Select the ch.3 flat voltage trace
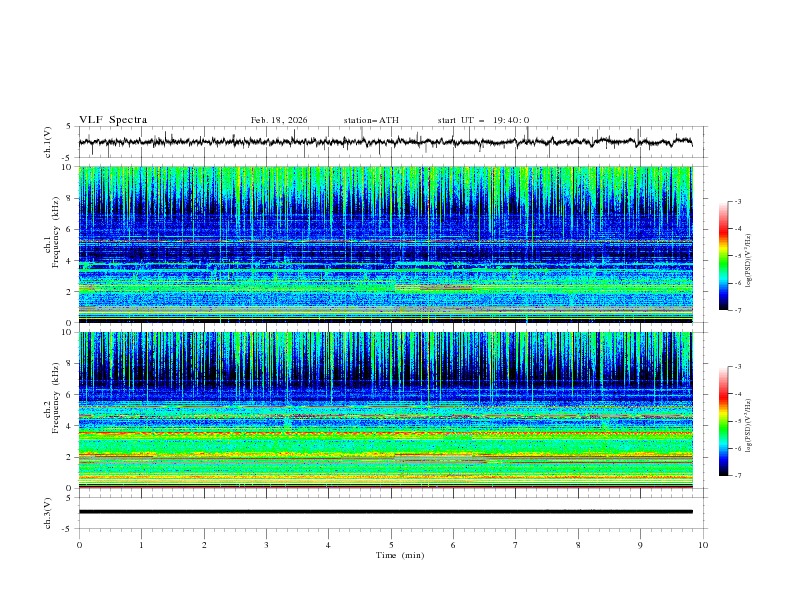The width and height of the screenshot is (792, 612). 385,512
